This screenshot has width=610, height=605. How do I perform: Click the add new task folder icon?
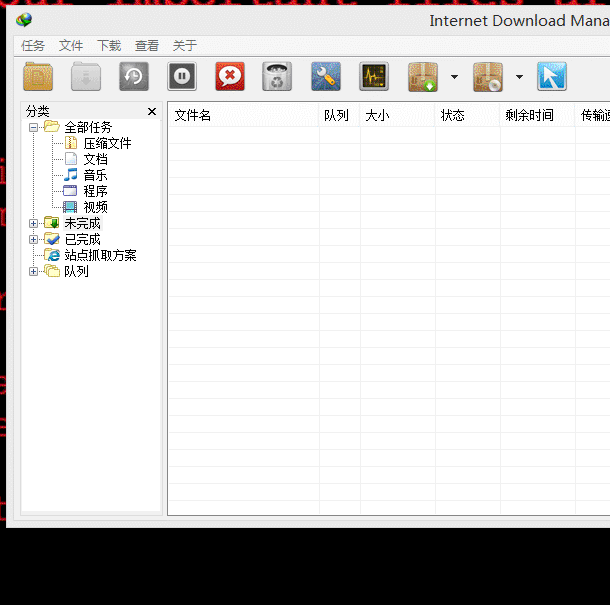coord(38,76)
